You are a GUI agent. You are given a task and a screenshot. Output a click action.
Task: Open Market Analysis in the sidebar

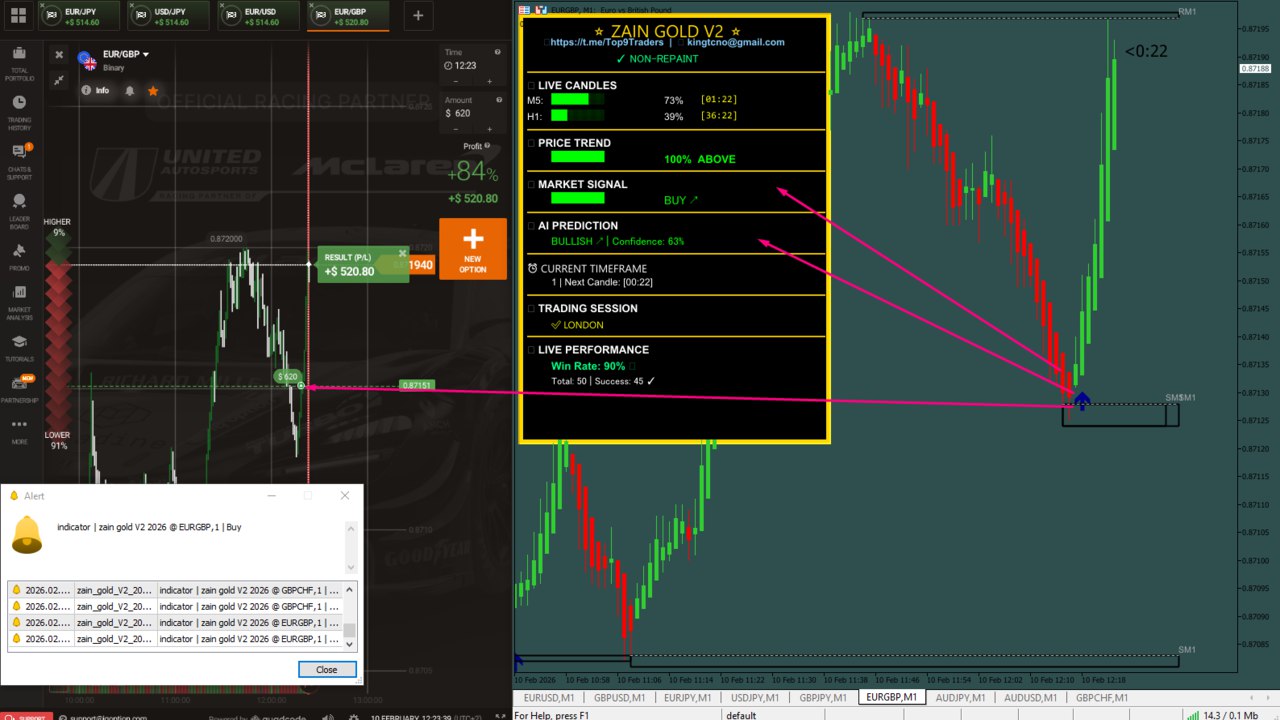coord(19,303)
